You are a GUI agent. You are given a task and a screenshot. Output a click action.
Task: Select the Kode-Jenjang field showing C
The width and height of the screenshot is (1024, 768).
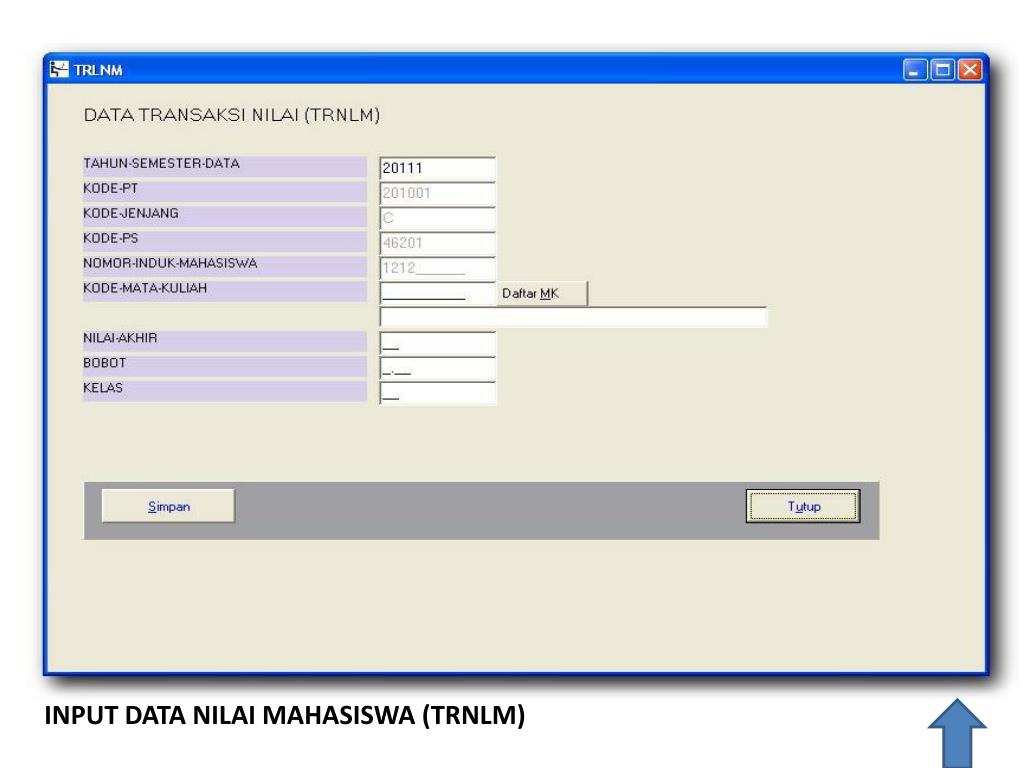tap(438, 218)
